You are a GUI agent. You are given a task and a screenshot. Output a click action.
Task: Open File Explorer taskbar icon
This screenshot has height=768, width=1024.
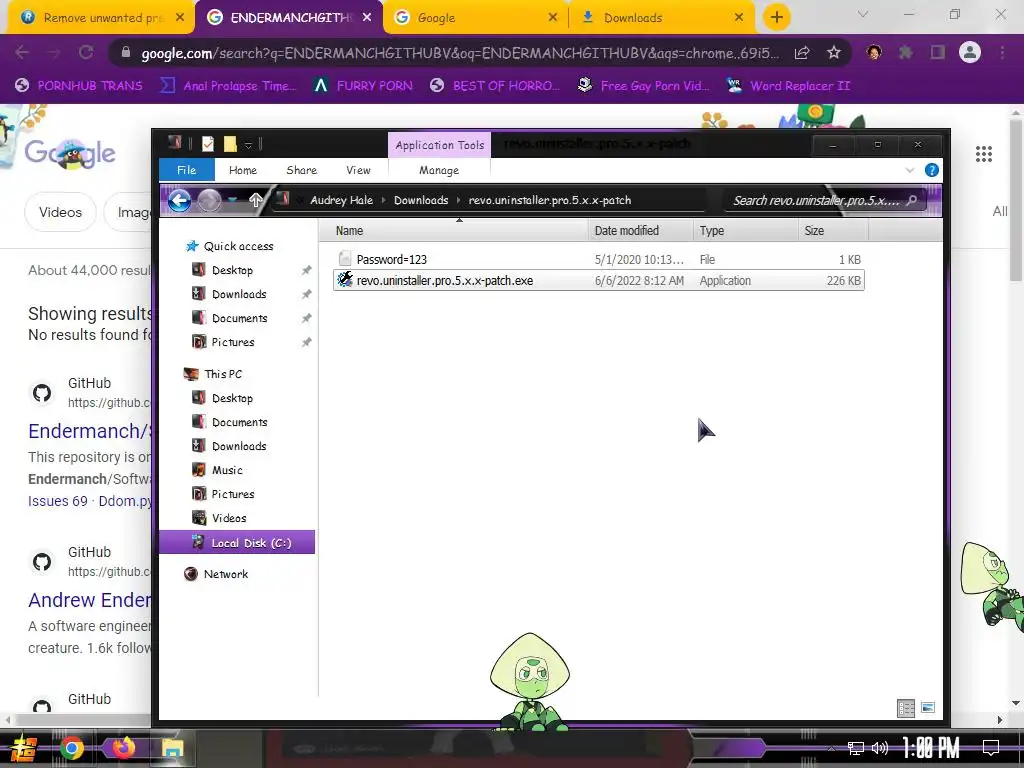pyautogui.click(x=172, y=748)
